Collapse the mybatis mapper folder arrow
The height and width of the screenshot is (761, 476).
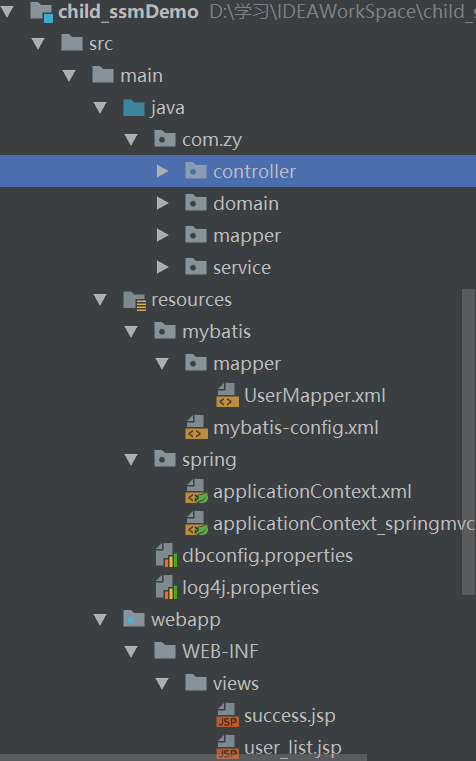tap(163, 364)
